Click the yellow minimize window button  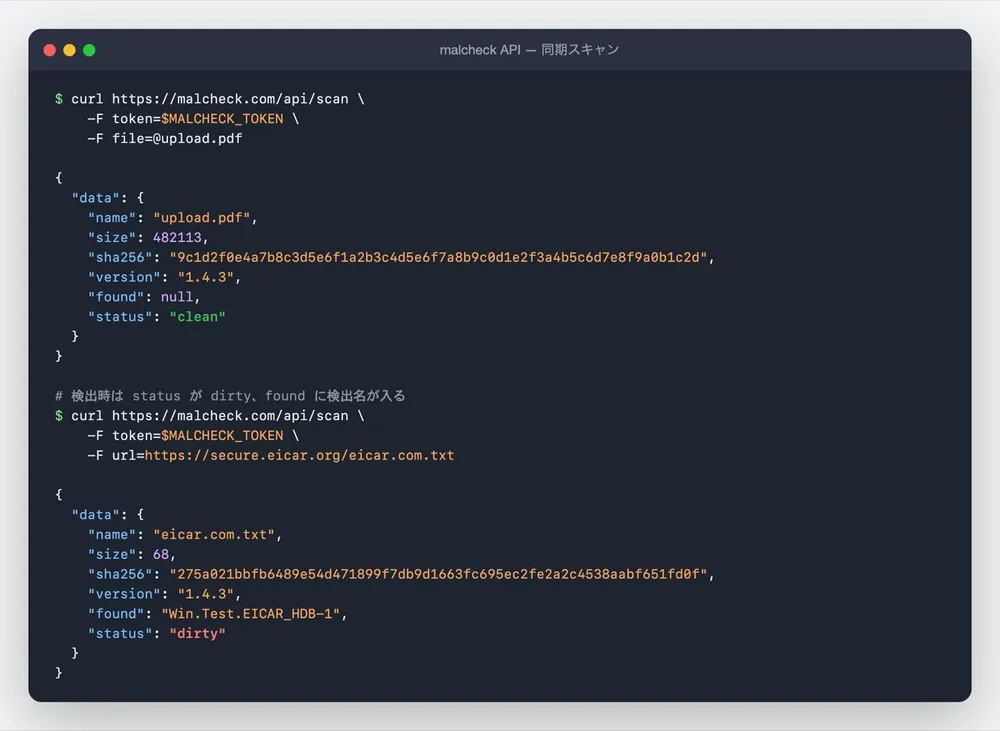coord(70,50)
